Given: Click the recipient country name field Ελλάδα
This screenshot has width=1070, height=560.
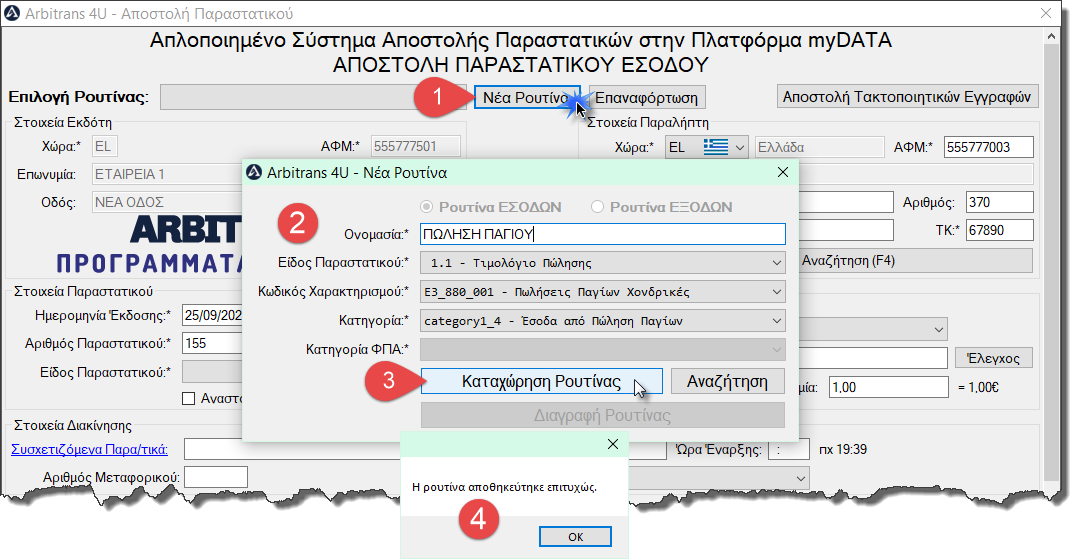Looking at the screenshot, I should [x=820, y=147].
